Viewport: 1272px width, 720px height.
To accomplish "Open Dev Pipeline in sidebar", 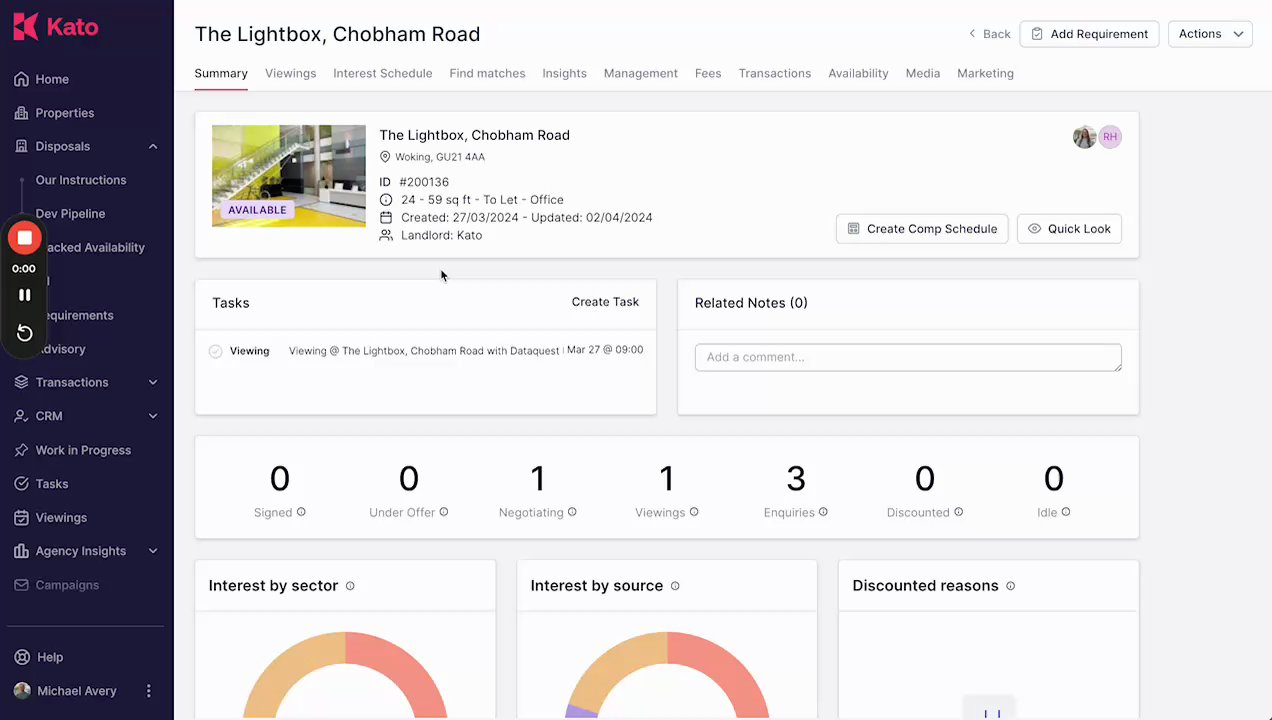I will tap(70, 214).
